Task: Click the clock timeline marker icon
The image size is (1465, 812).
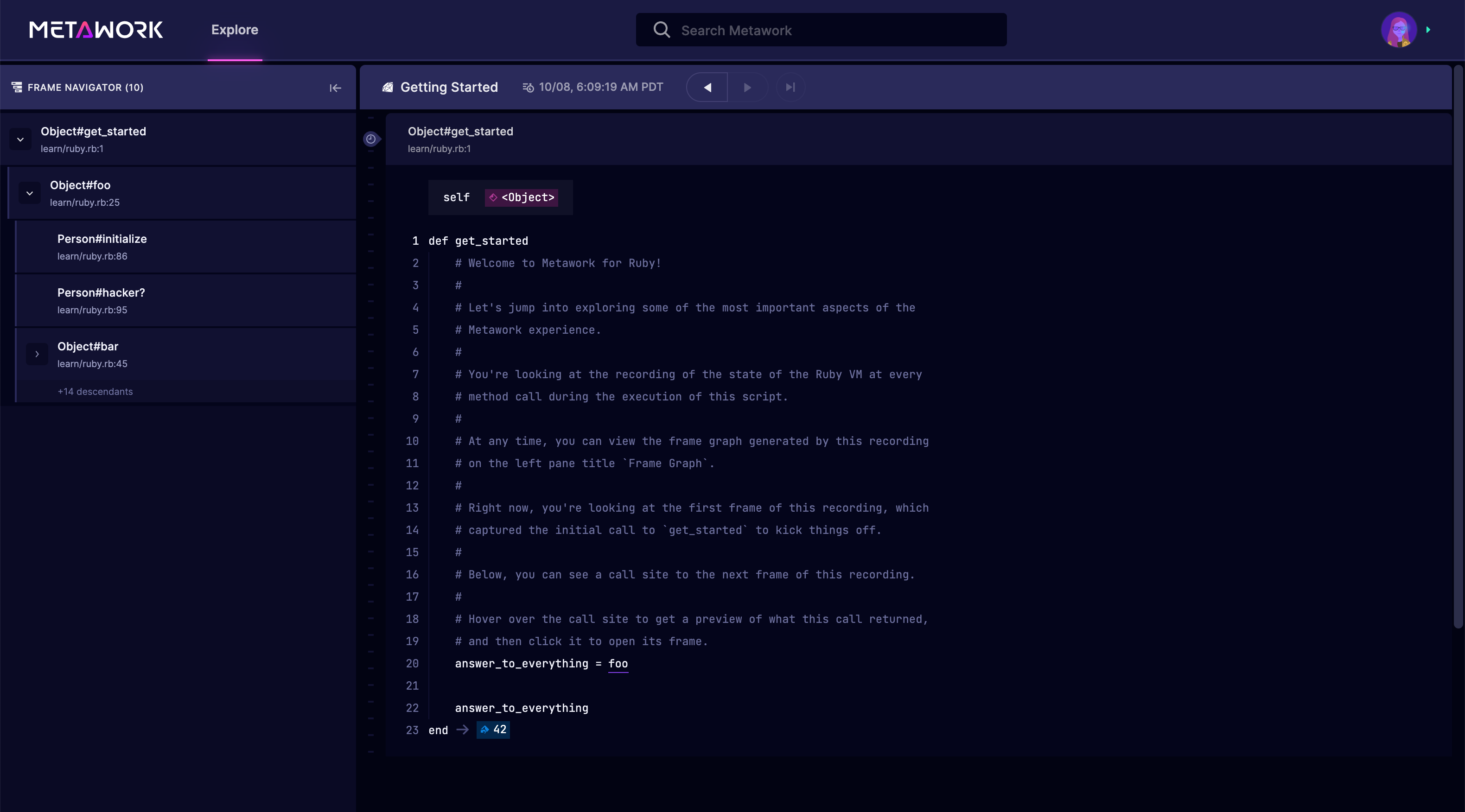Action: [x=371, y=139]
